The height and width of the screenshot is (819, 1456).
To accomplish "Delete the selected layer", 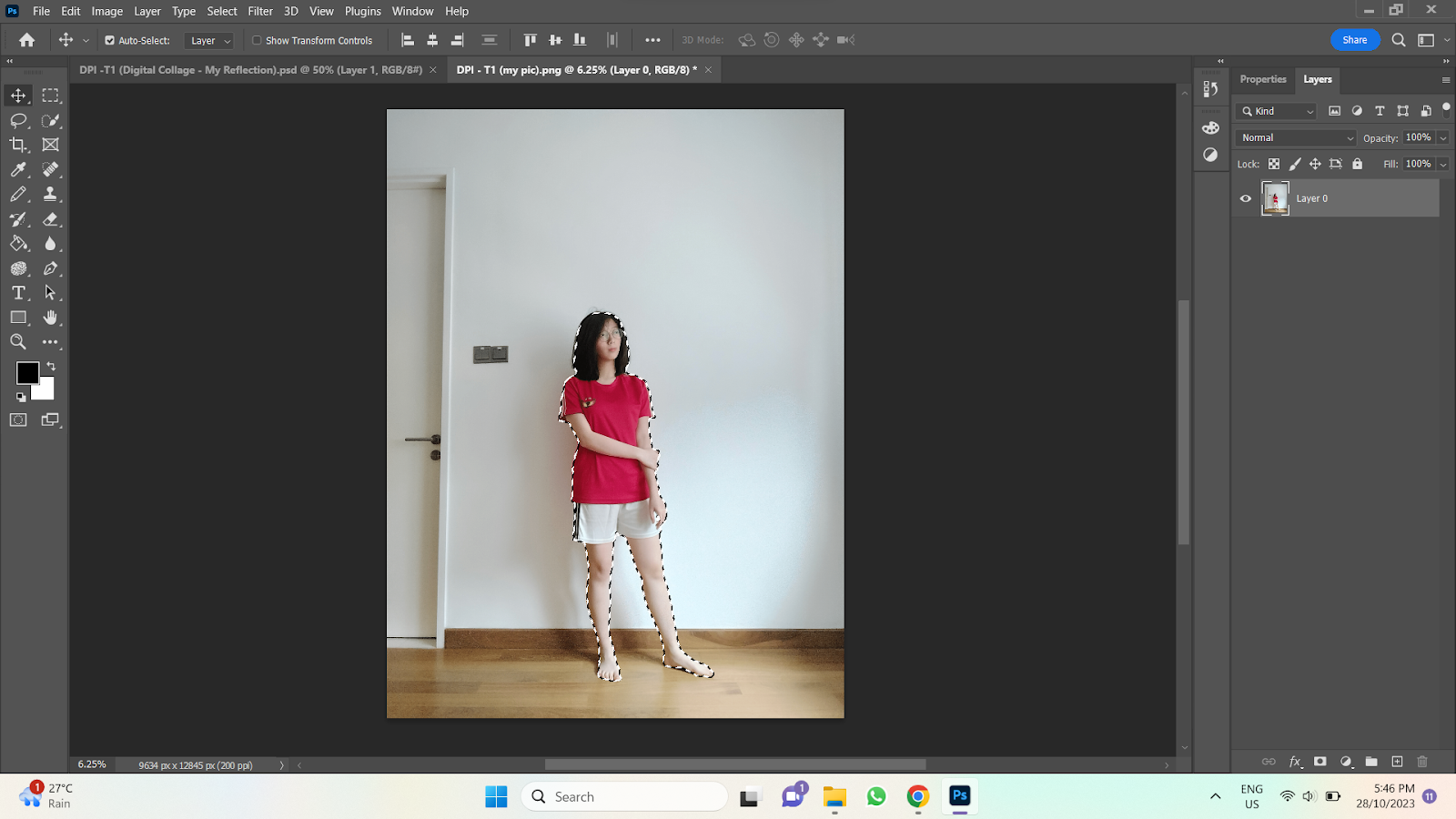I will point(1422,762).
